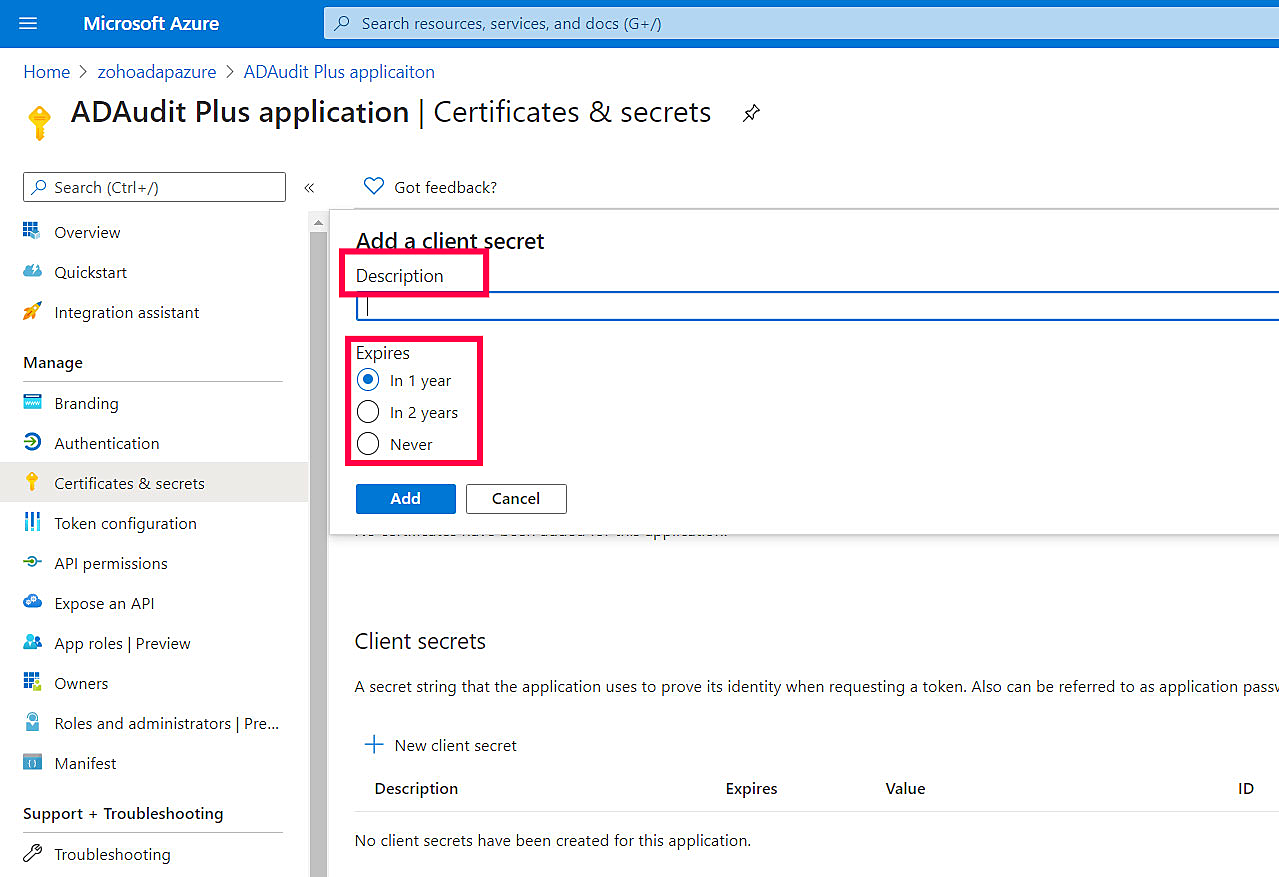Open the Branding settings

coord(84,402)
